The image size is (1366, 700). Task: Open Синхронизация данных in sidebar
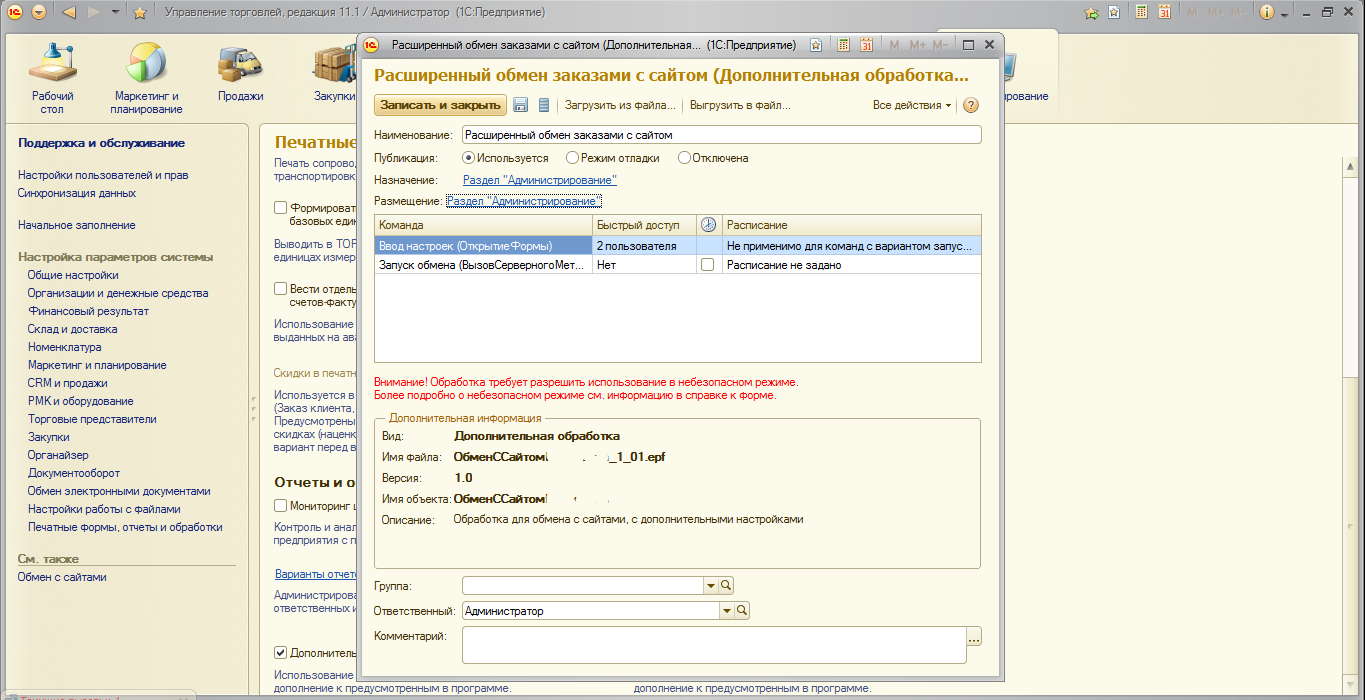click(77, 193)
